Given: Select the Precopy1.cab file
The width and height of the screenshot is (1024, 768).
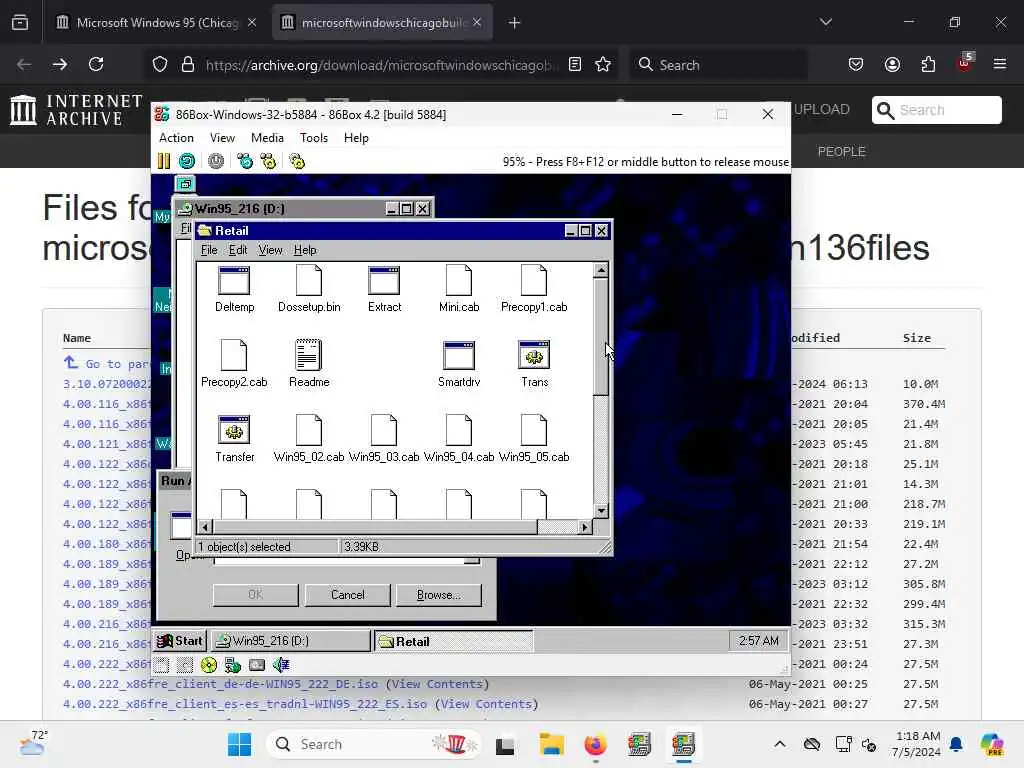Looking at the screenshot, I should [534, 289].
